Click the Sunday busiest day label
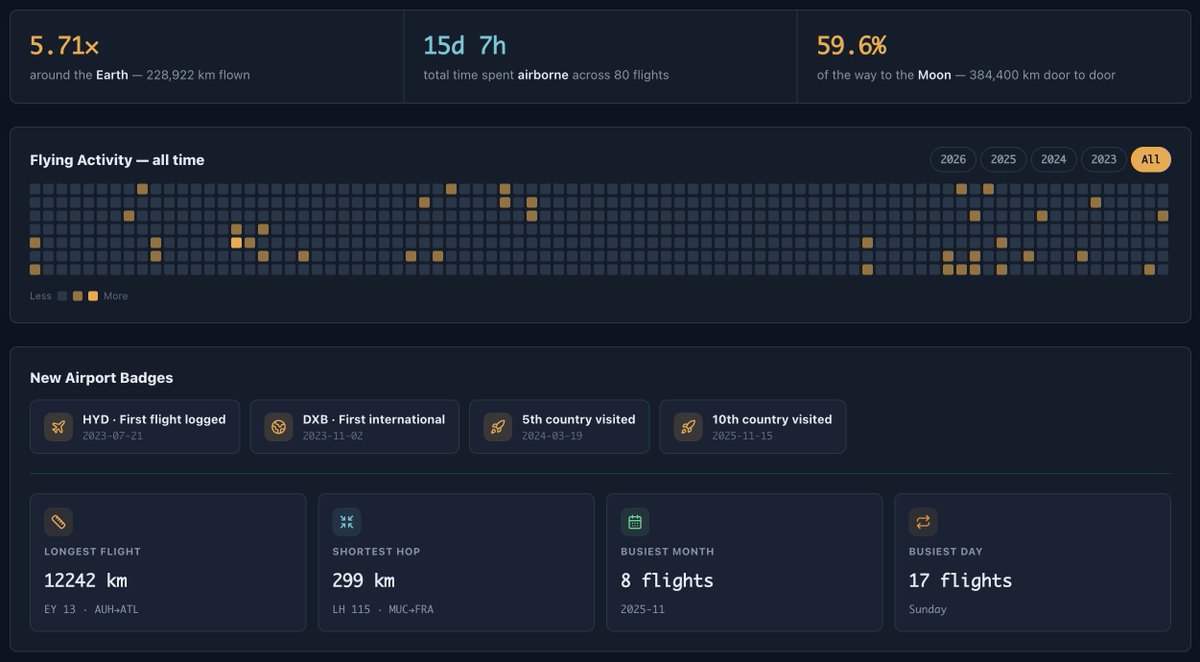This screenshot has width=1200, height=662. 928,609
